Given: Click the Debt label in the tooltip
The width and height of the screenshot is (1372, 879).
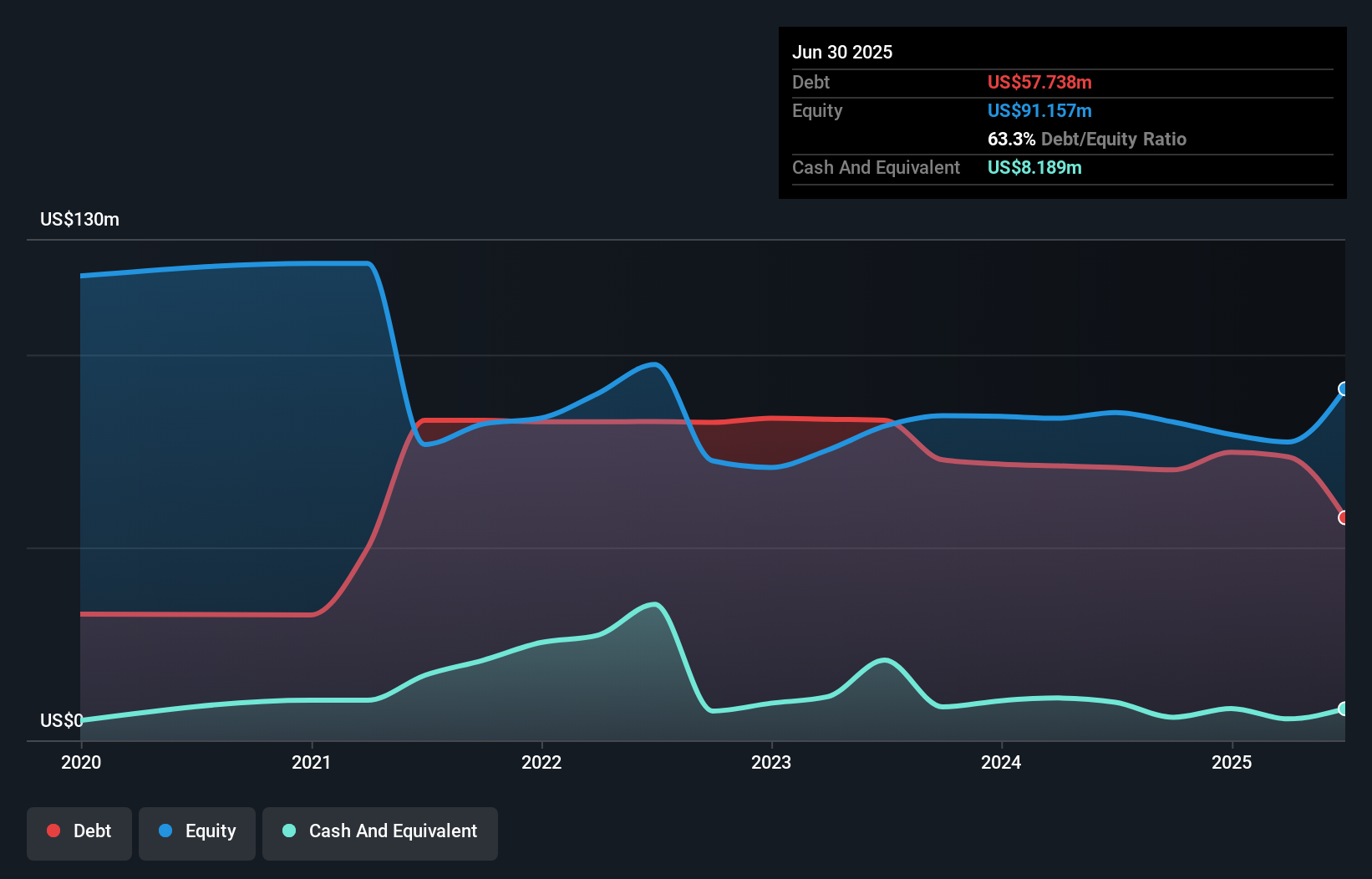Looking at the screenshot, I should pyautogui.click(x=810, y=82).
